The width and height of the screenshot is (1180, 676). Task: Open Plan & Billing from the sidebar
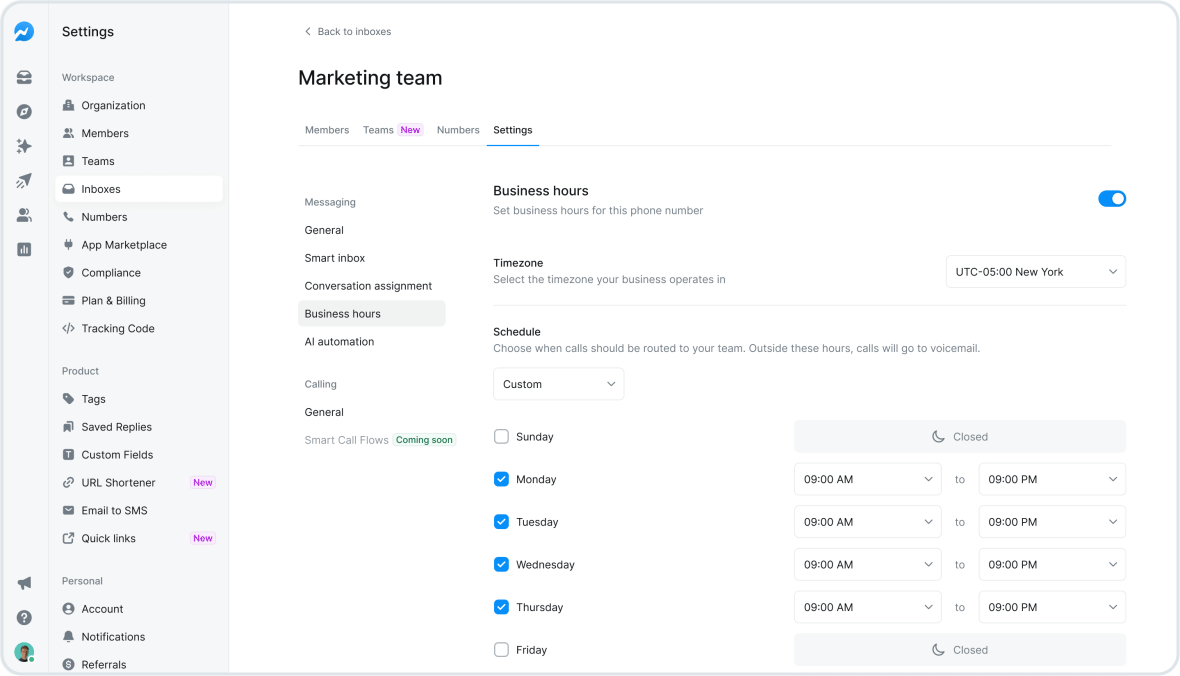coord(112,300)
